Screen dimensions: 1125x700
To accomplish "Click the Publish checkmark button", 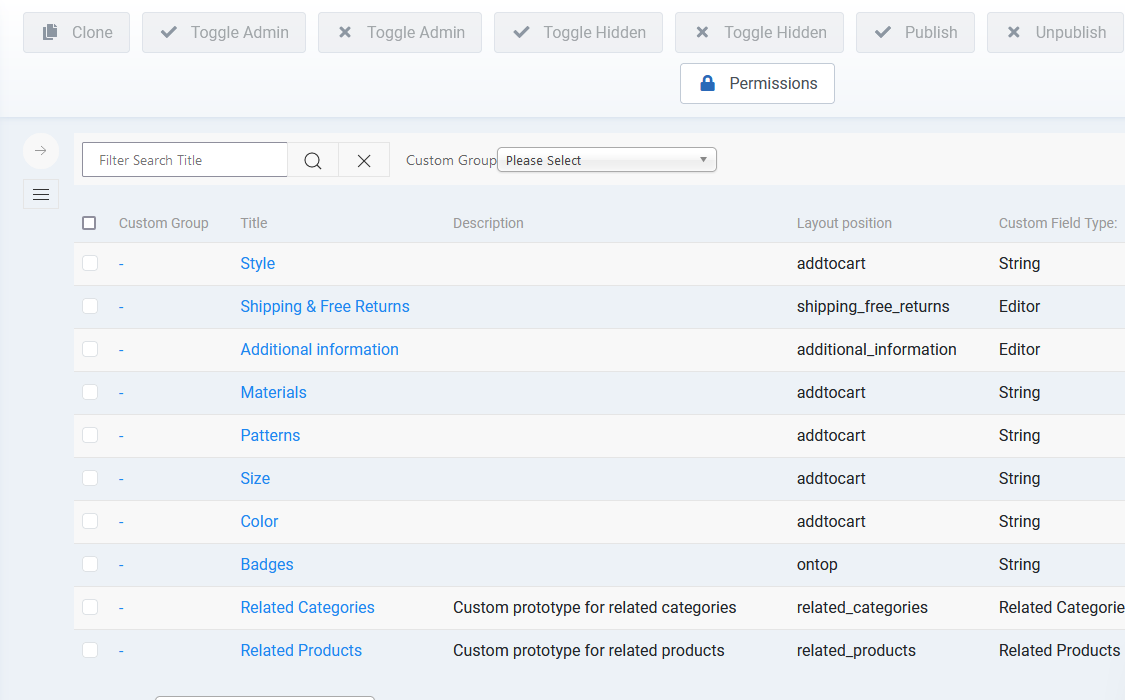I will (915, 33).
